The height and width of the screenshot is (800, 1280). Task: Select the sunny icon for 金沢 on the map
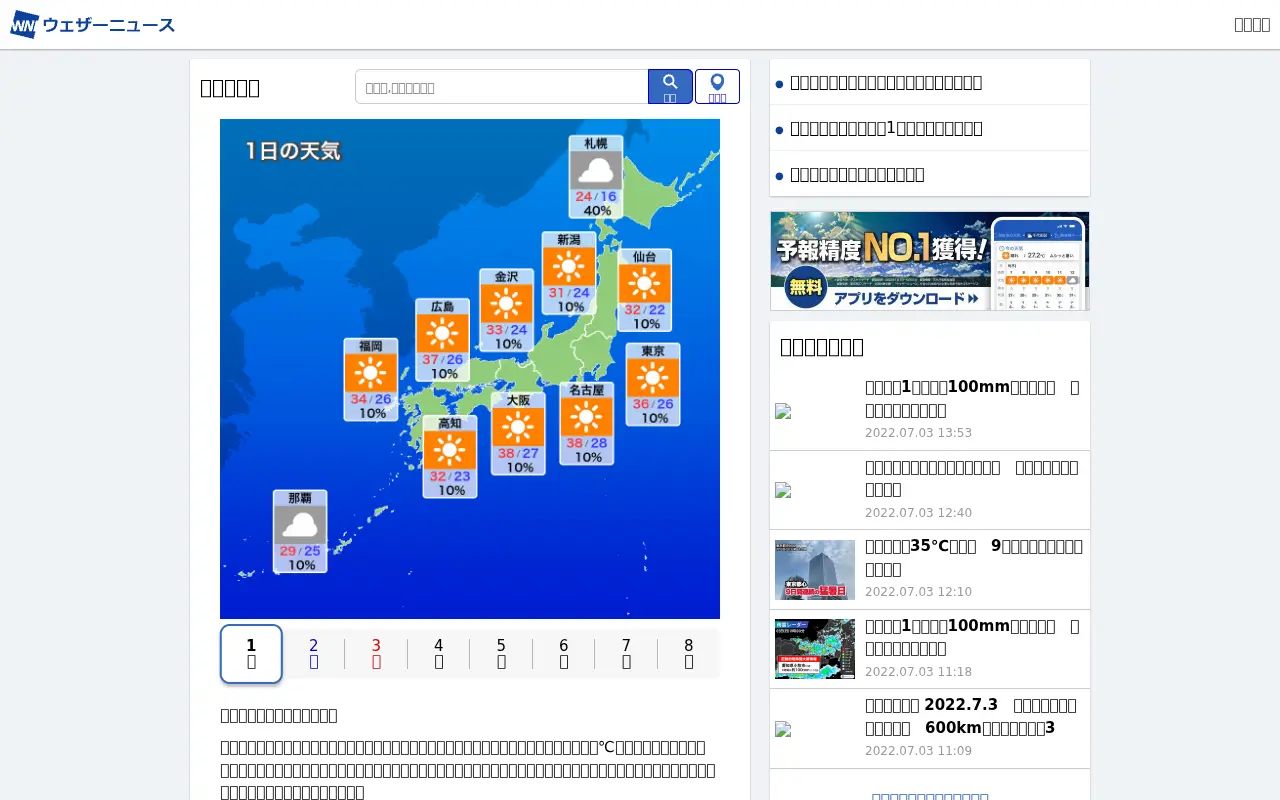506,304
